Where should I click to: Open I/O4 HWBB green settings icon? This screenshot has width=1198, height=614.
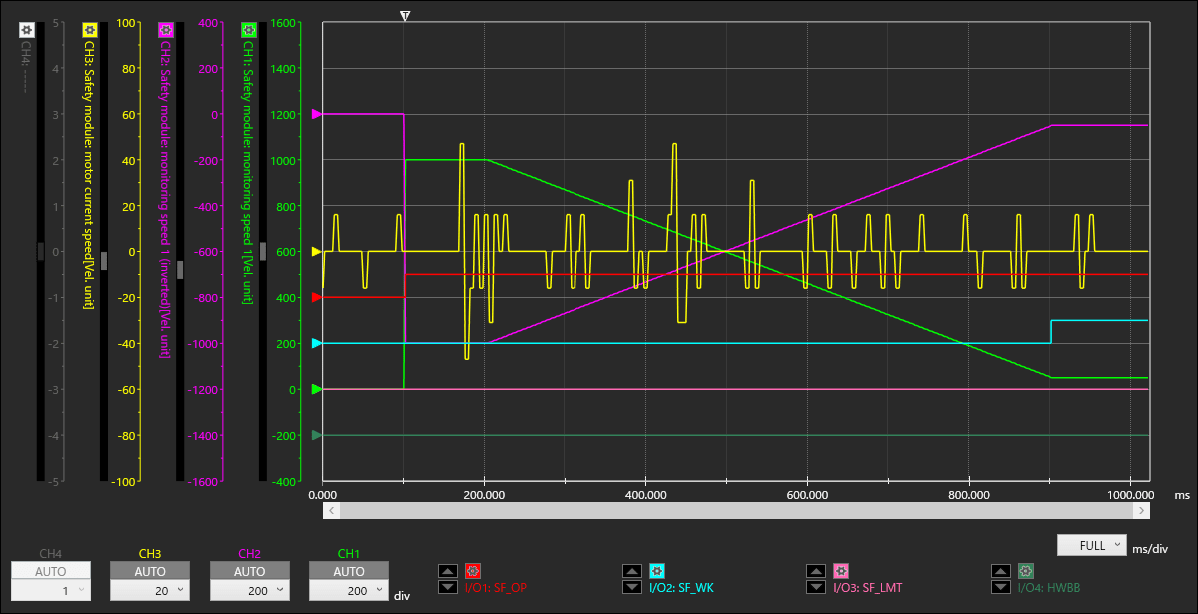(x=1026, y=571)
